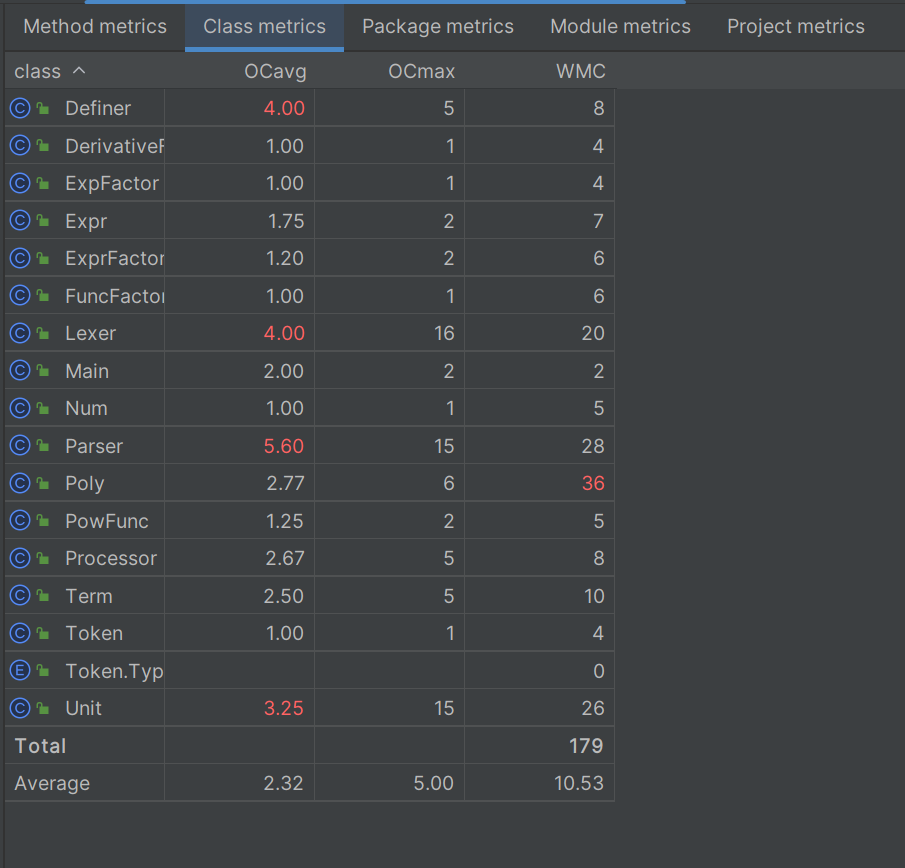The width and height of the screenshot is (905, 868).
Task: Click the class icon beside Processor
Action: click(20, 559)
